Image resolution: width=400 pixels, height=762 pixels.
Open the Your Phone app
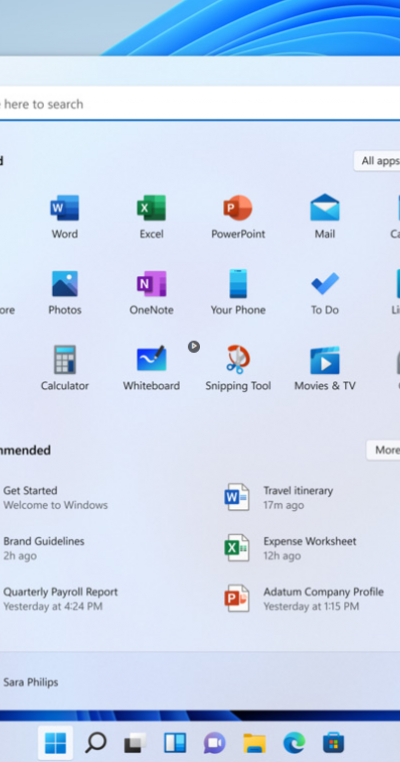(238, 293)
